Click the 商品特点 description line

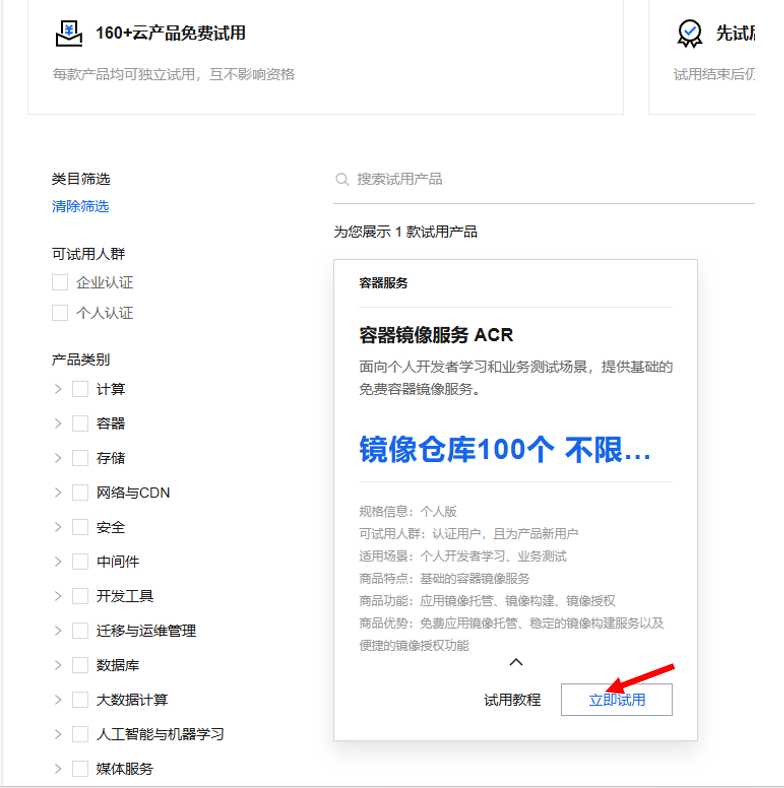point(444,578)
